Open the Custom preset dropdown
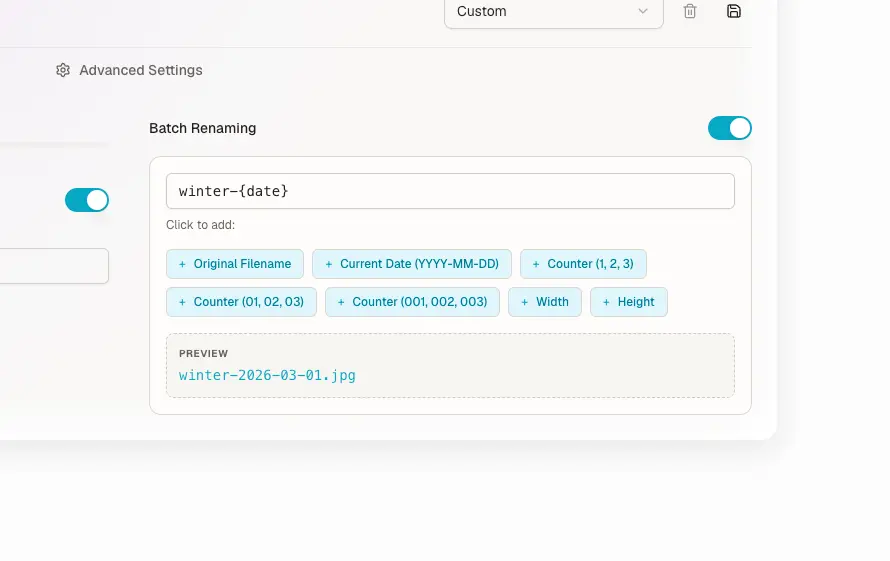Image resolution: width=890 pixels, height=561 pixels. pos(553,12)
